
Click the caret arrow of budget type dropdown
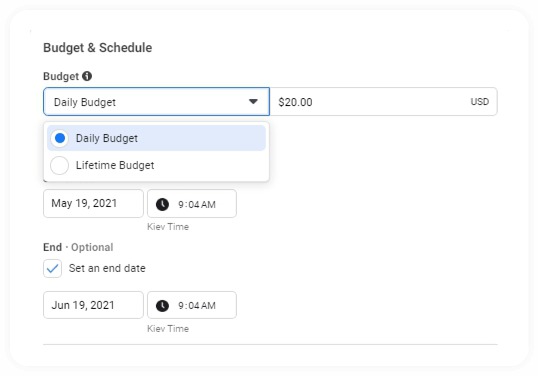253,102
